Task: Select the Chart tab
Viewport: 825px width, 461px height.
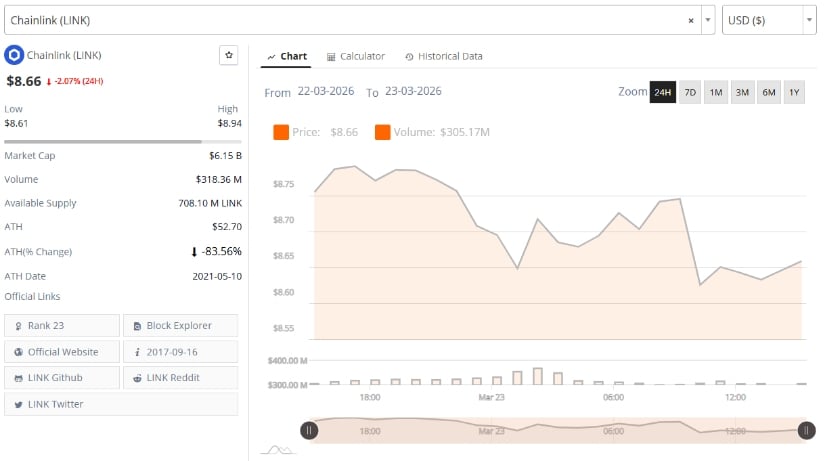Action: tap(287, 56)
